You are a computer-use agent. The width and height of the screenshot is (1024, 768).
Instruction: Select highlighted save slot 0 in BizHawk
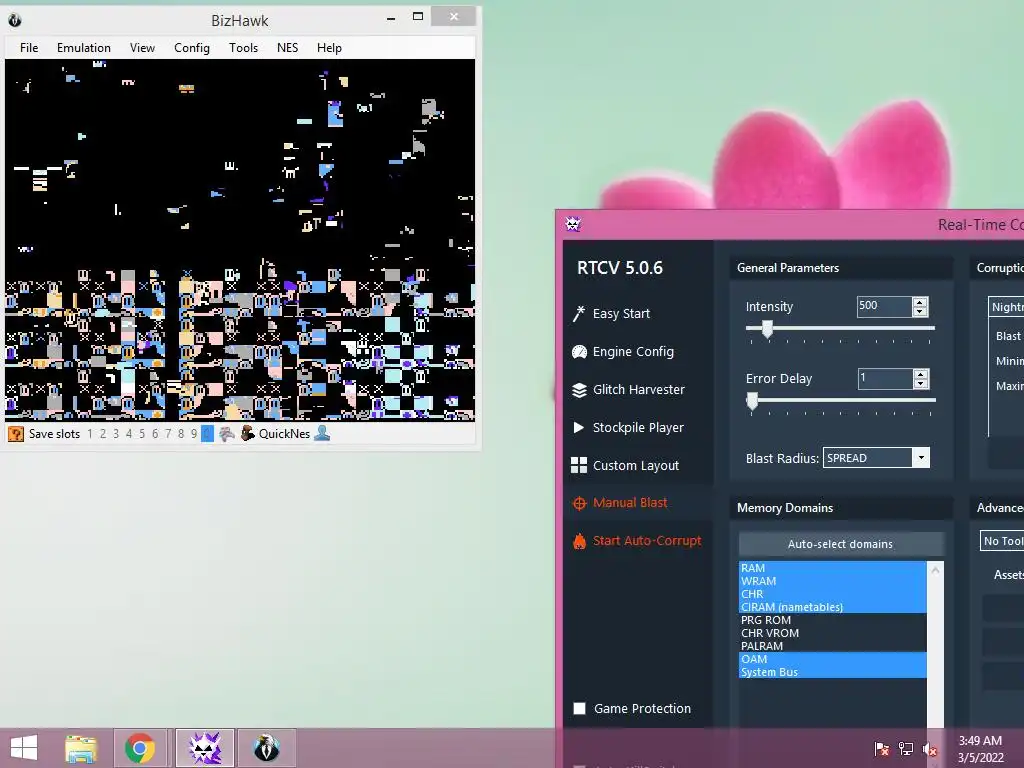click(x=207, y=434)
